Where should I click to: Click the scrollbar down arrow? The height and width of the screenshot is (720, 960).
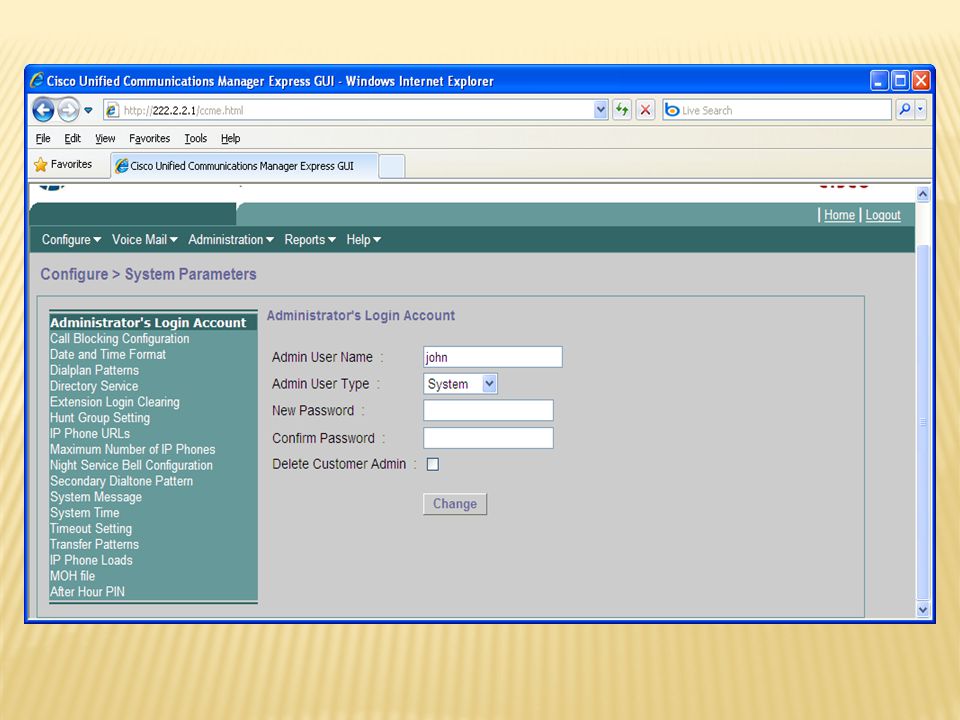923,610
